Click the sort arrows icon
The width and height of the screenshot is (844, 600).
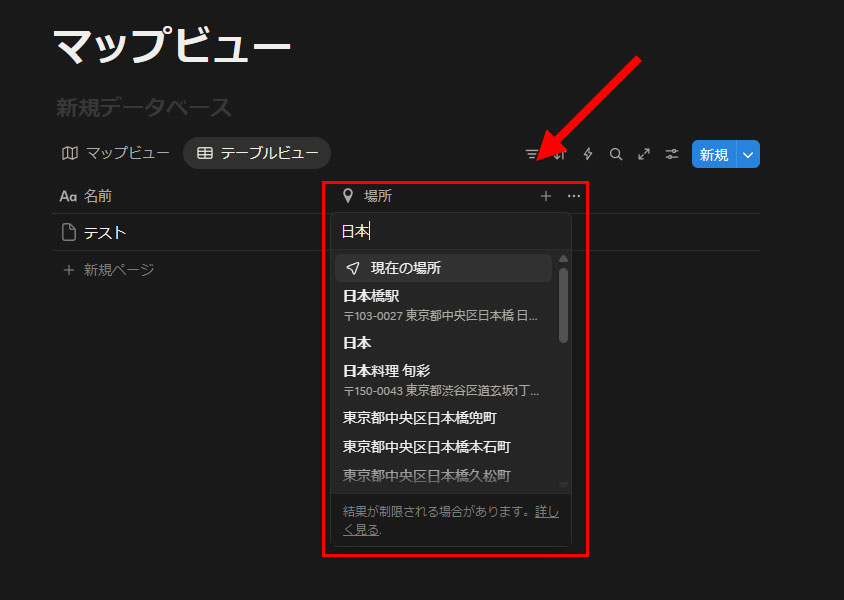[x=560, y=154]
